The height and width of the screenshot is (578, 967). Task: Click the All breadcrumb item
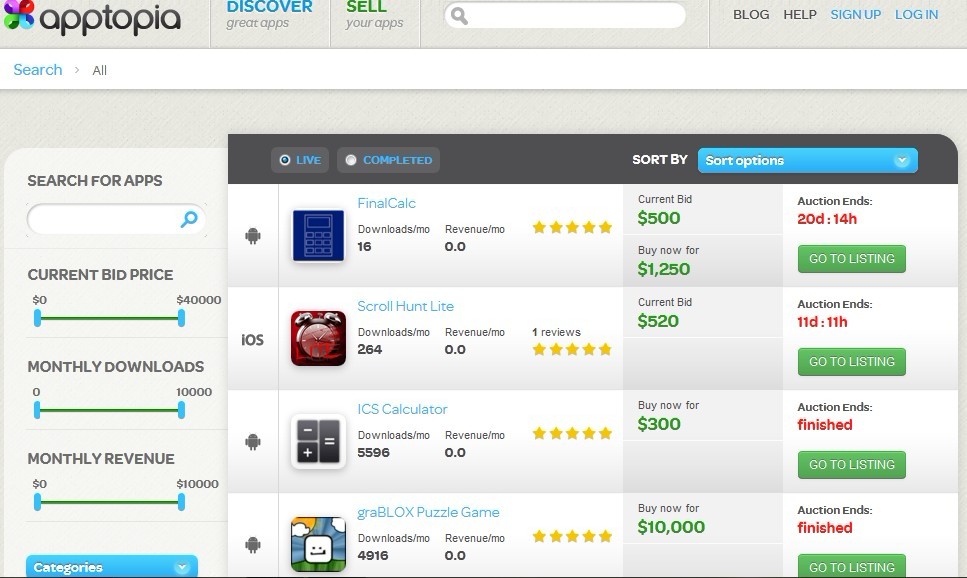pos(99,70)
